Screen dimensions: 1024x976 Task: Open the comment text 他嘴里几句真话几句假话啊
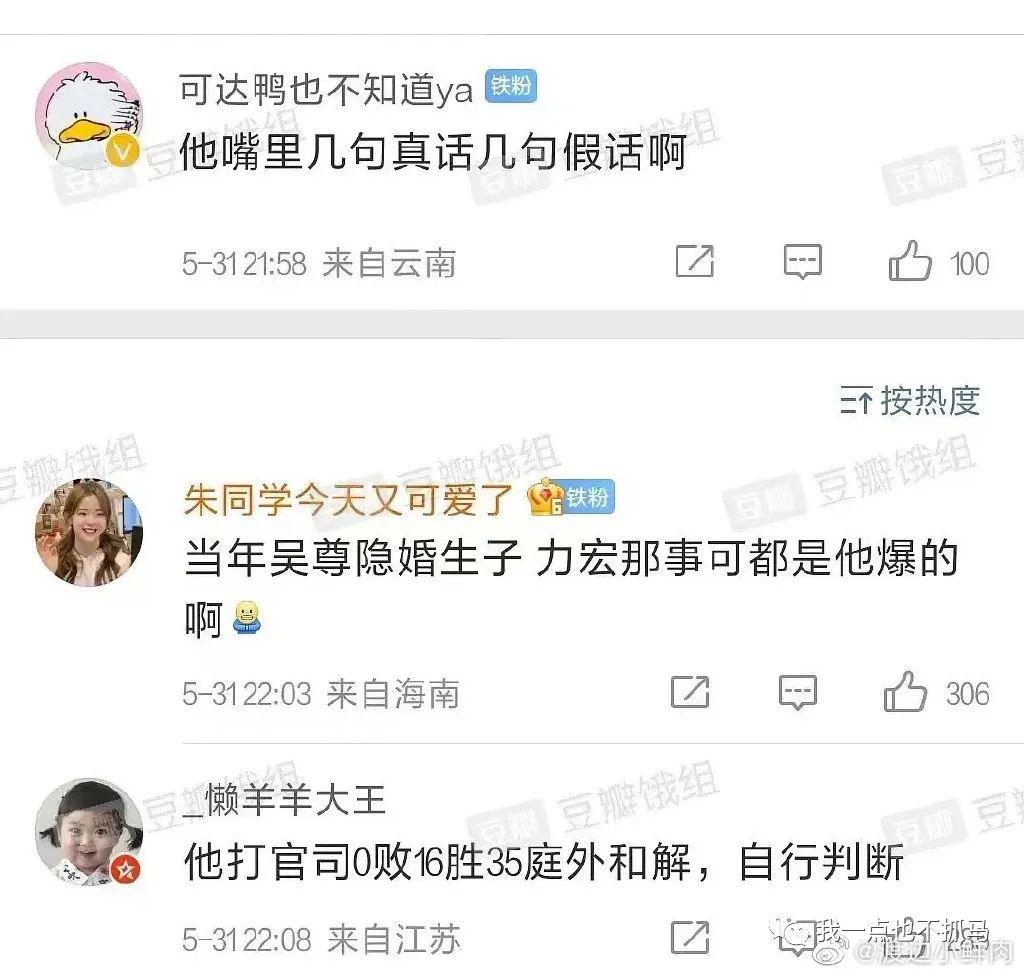pyautogui.click(x=433, y=152)
